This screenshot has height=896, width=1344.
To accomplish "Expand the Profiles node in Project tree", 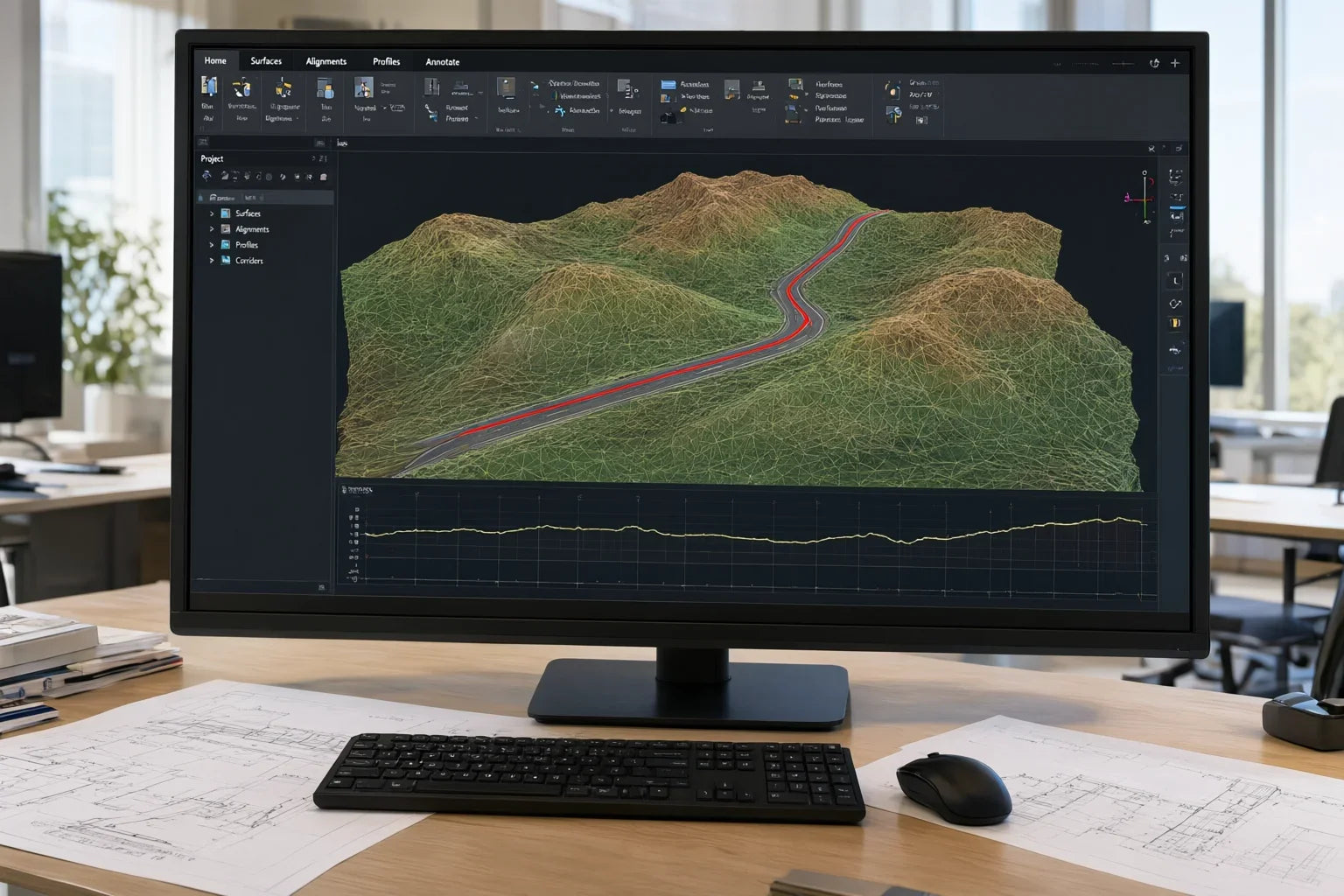I will pyautogui.click(x=212, y=245).
